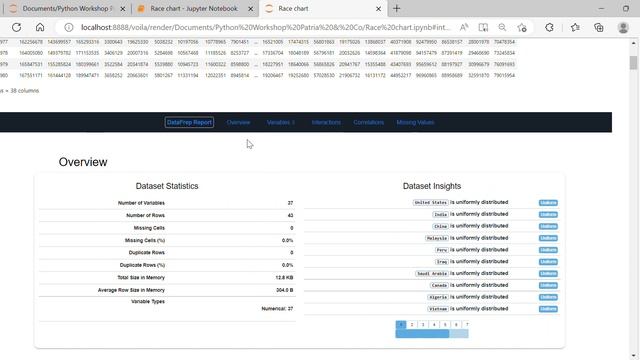Click Uniform badge for India
The image size is (640, 360).
(548, 215)
